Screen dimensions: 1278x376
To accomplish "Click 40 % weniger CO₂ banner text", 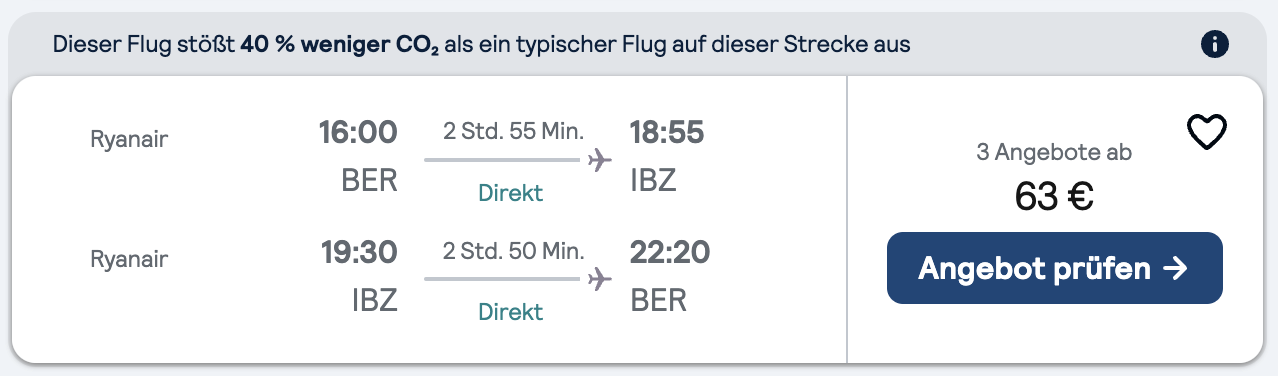I will (x=340, y=45).
